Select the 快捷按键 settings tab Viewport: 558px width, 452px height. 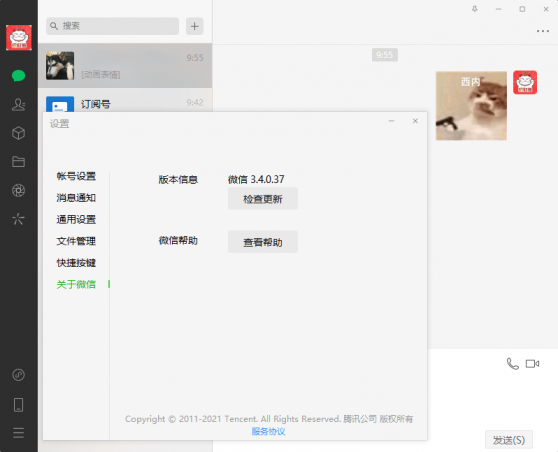click(76, 263)
